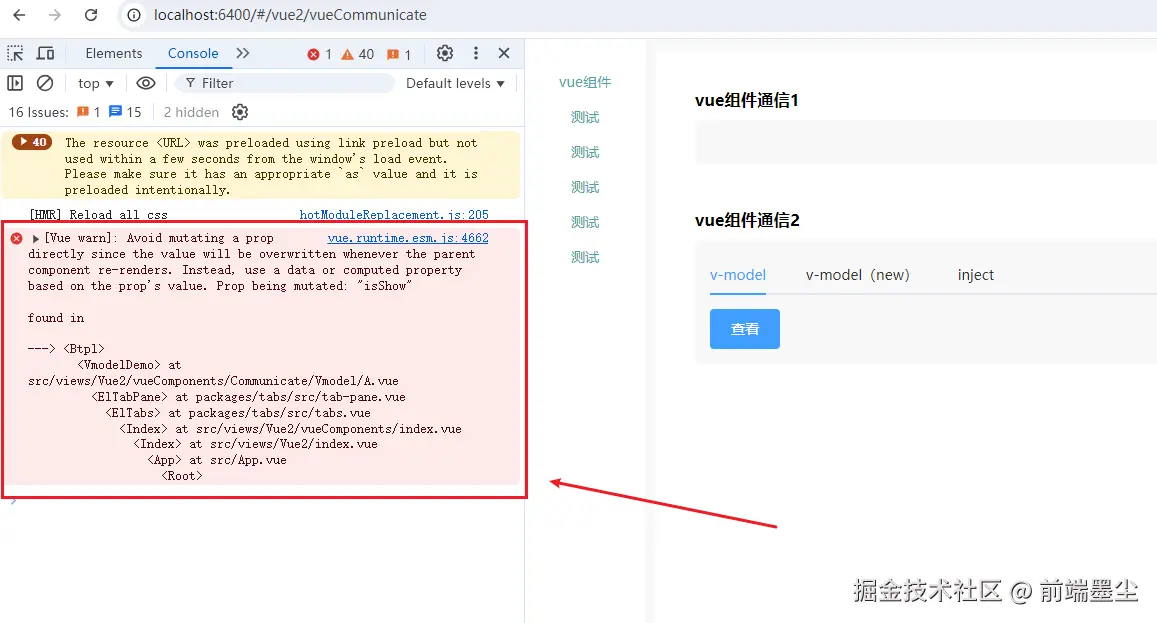Close the DevTools panel
1157x623 pixels.
[x=504, y=53]
